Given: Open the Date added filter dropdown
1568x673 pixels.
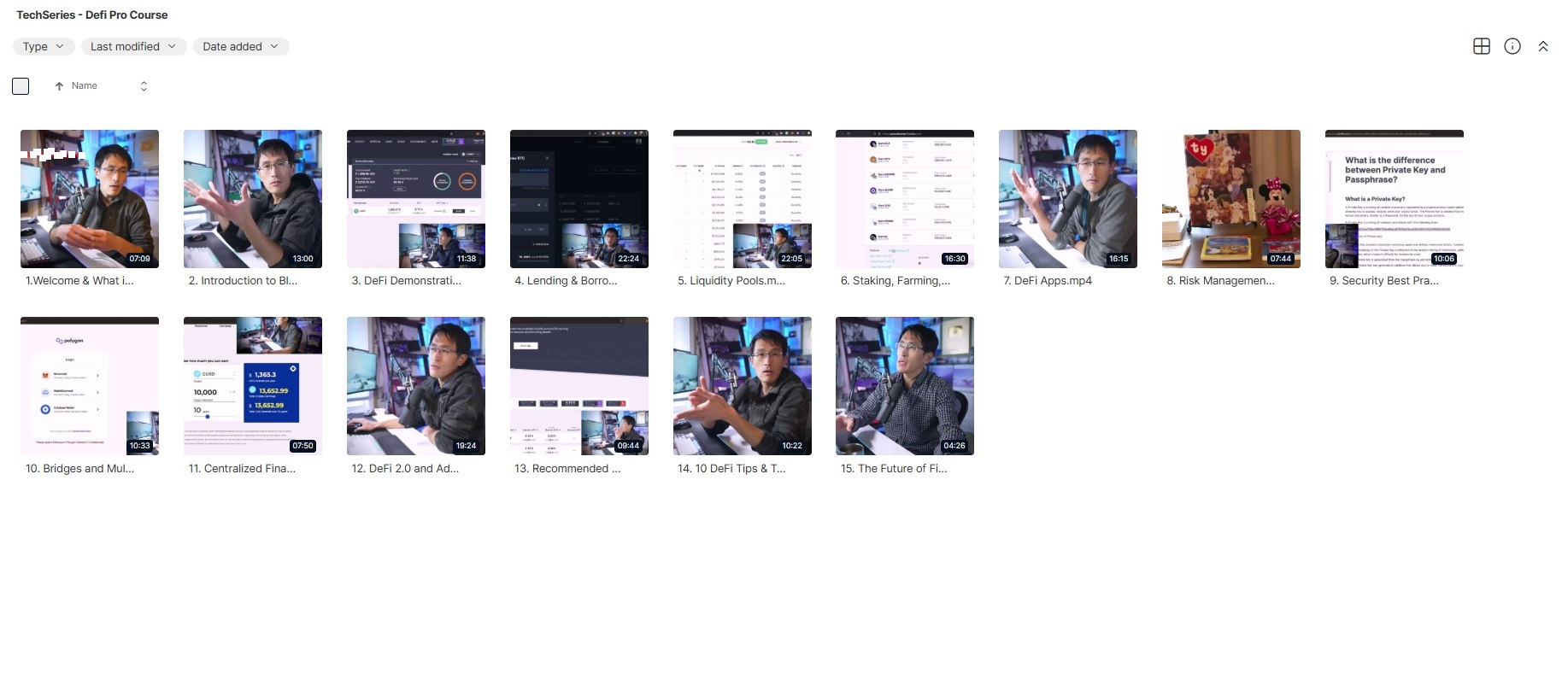Looking at the screenshot, I should [240, 46].
